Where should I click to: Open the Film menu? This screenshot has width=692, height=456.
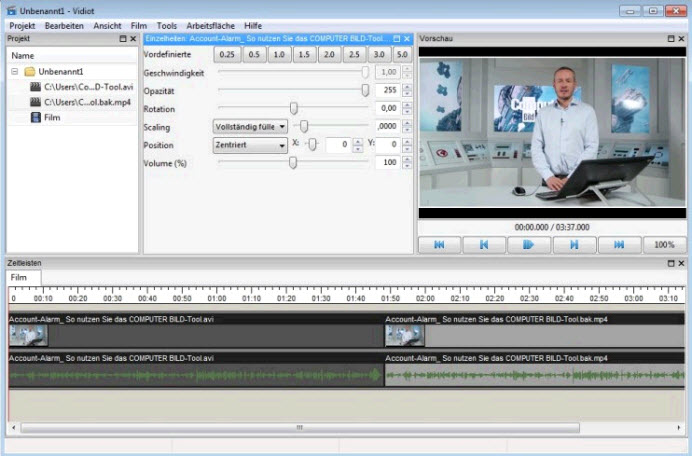point(139,26)
